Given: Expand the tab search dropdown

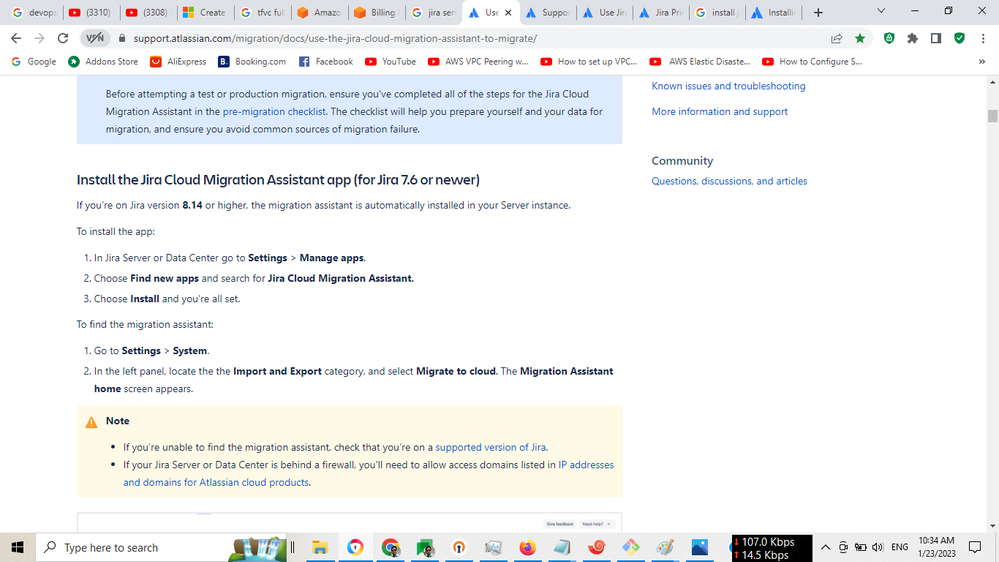Looking at the screenshot, I should [881, 11].
